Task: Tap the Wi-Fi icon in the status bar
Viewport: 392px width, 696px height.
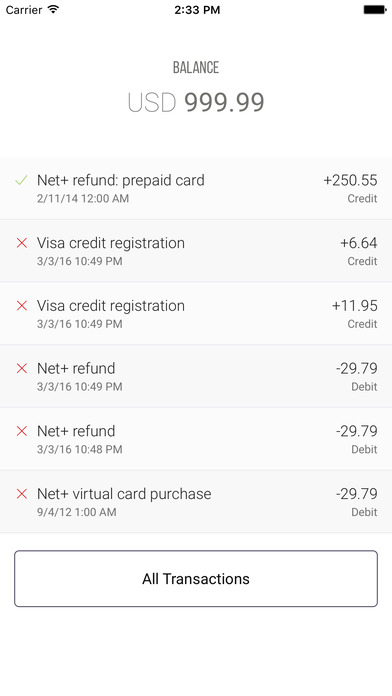Action: 54,9
